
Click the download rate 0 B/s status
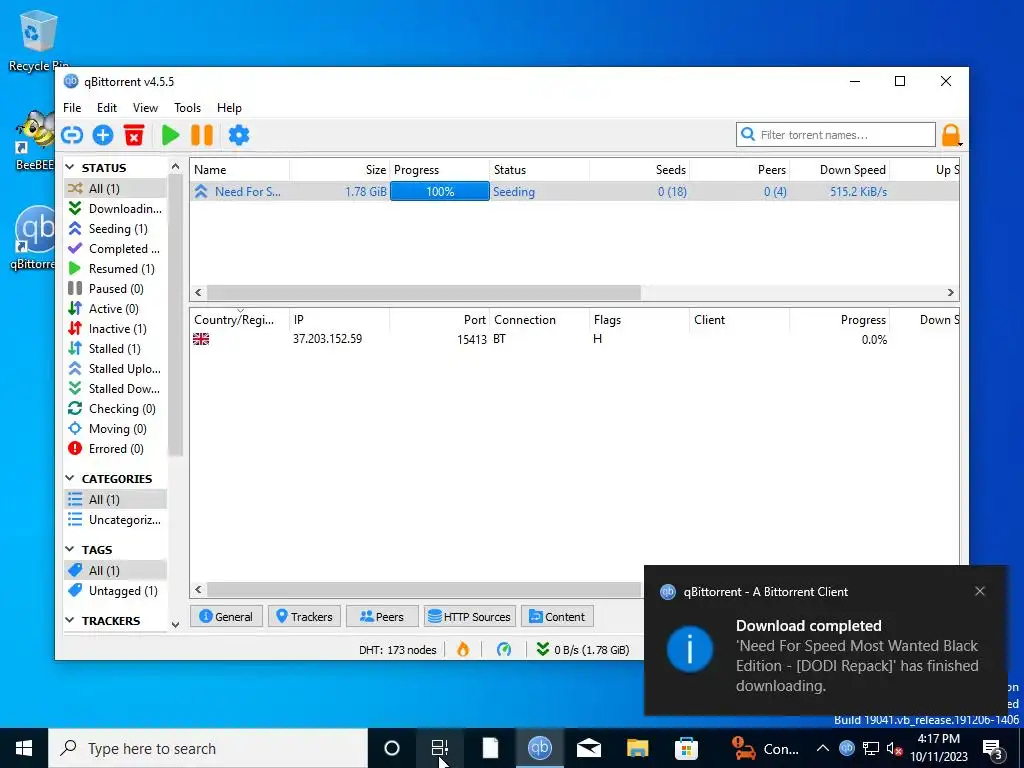(x=583, y=650)
